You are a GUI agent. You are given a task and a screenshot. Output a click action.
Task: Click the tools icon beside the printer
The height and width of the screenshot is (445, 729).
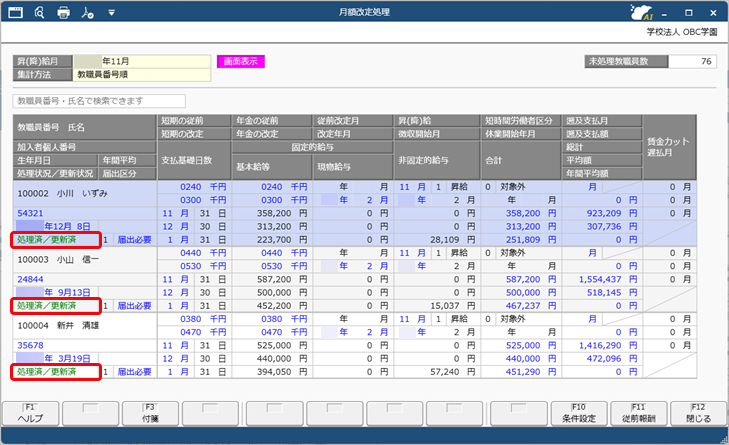[x=88, y=13]
